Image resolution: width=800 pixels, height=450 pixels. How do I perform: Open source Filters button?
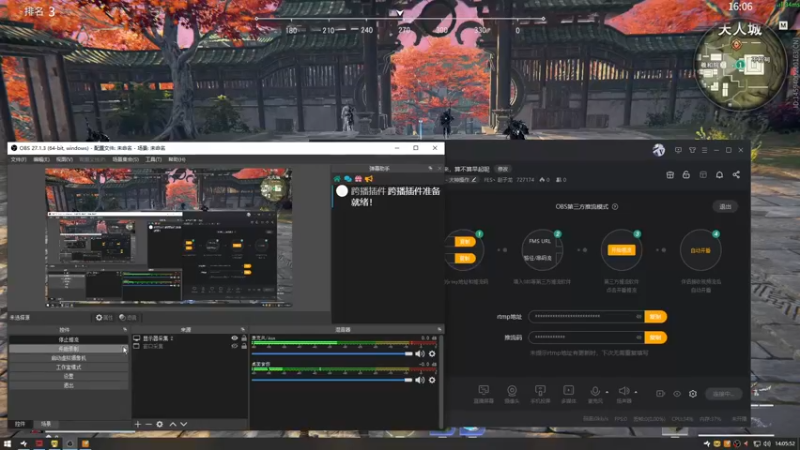coord(128,317)
